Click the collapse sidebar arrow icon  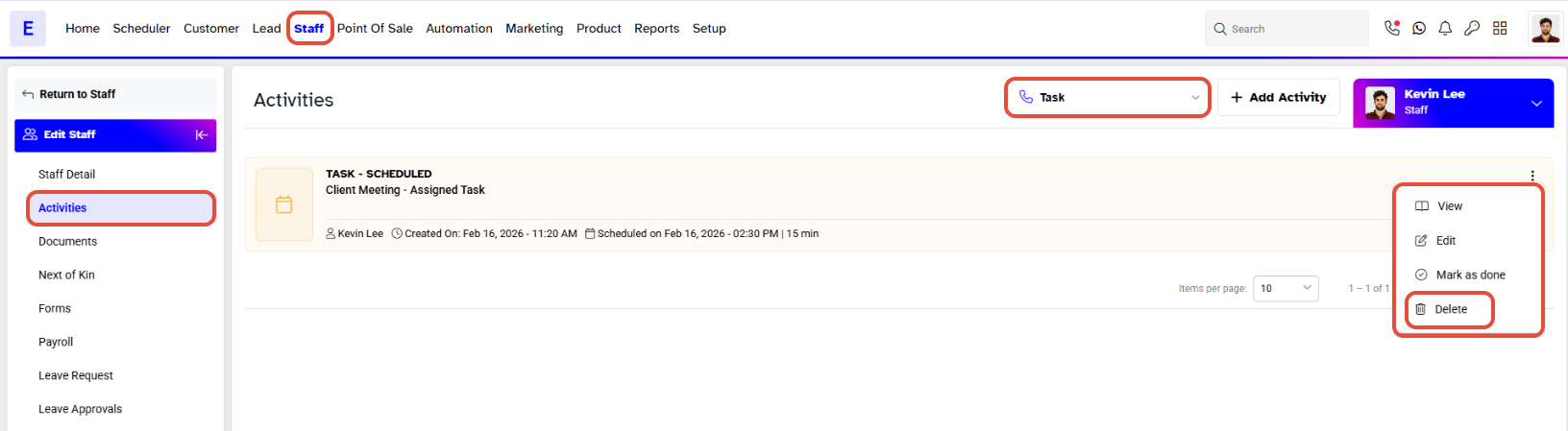click(x=202, y=135)
